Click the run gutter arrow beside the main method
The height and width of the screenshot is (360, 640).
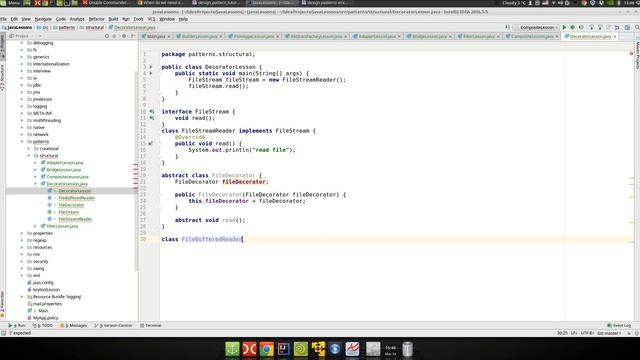[151, 73]
